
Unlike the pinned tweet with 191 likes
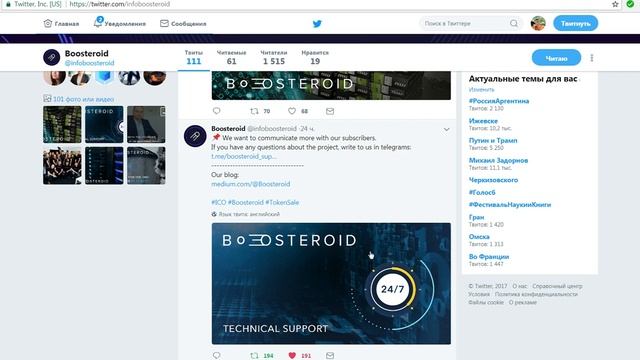click(x=292, y=356)
